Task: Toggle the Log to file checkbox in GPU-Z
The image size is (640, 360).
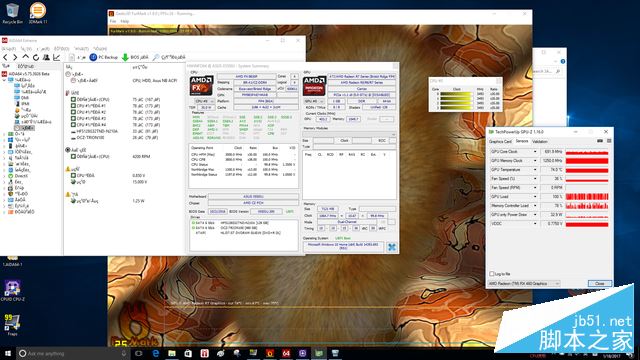Action: [491, 274]
